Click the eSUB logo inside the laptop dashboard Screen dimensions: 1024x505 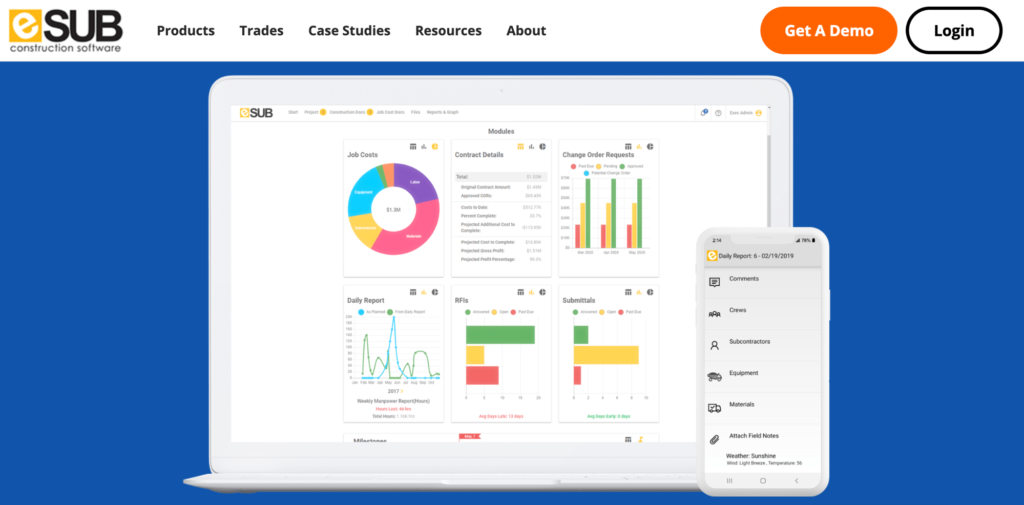pos(256,112)
